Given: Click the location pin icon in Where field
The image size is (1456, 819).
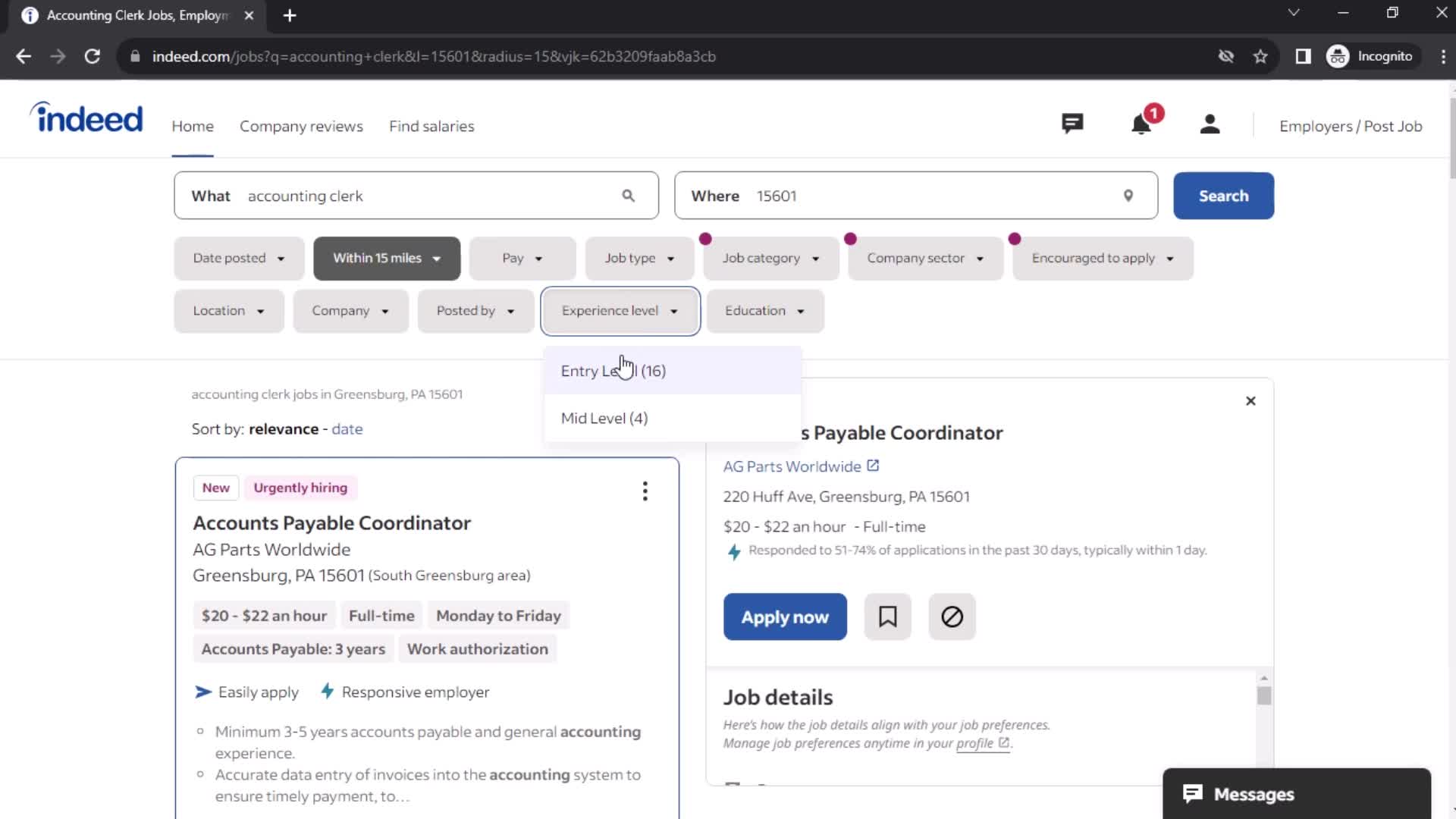Looking at the screenshot, I should 1128,196.
